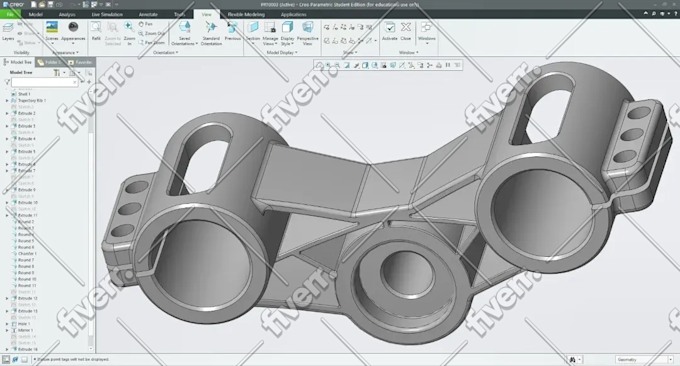Expand the Orientation group menu

click(166, 52)
